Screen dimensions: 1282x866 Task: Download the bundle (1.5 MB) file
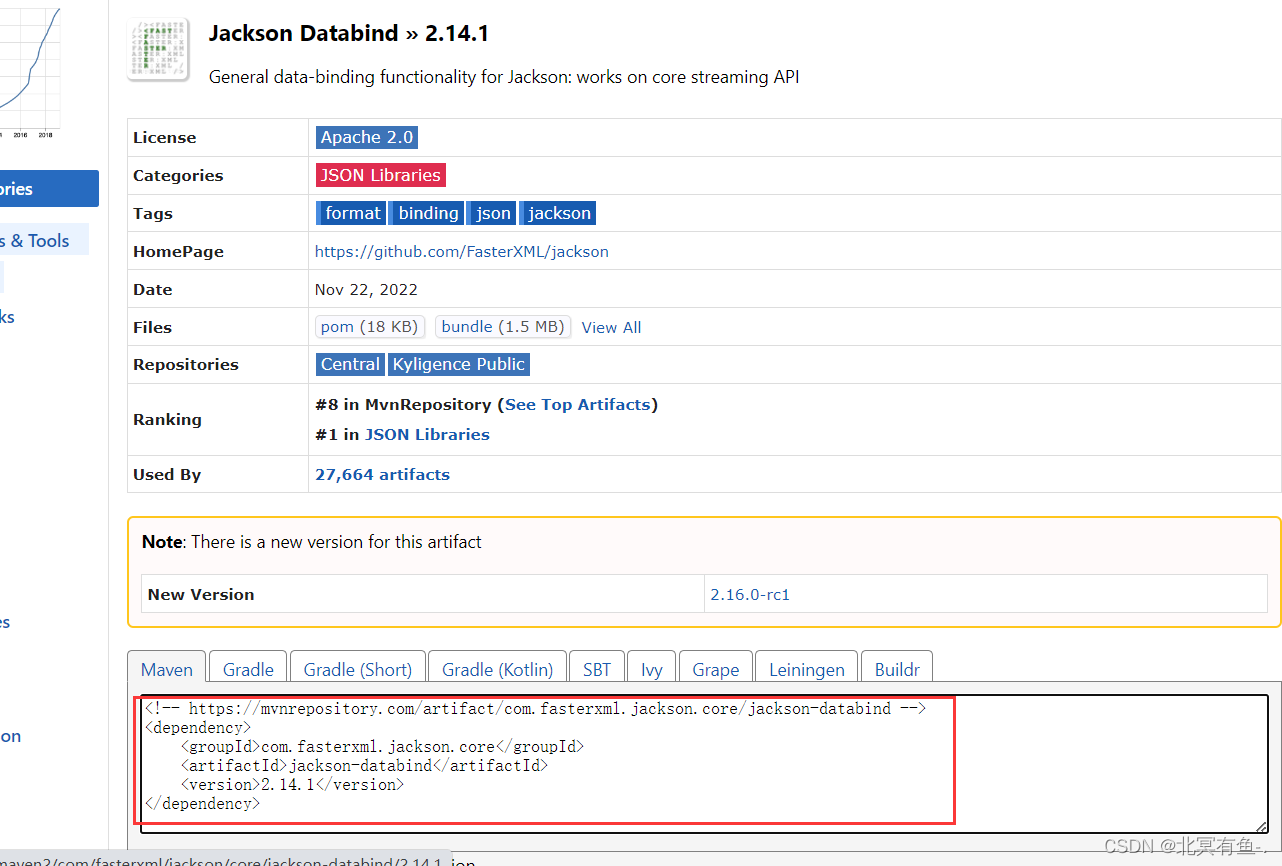[503, 327]
